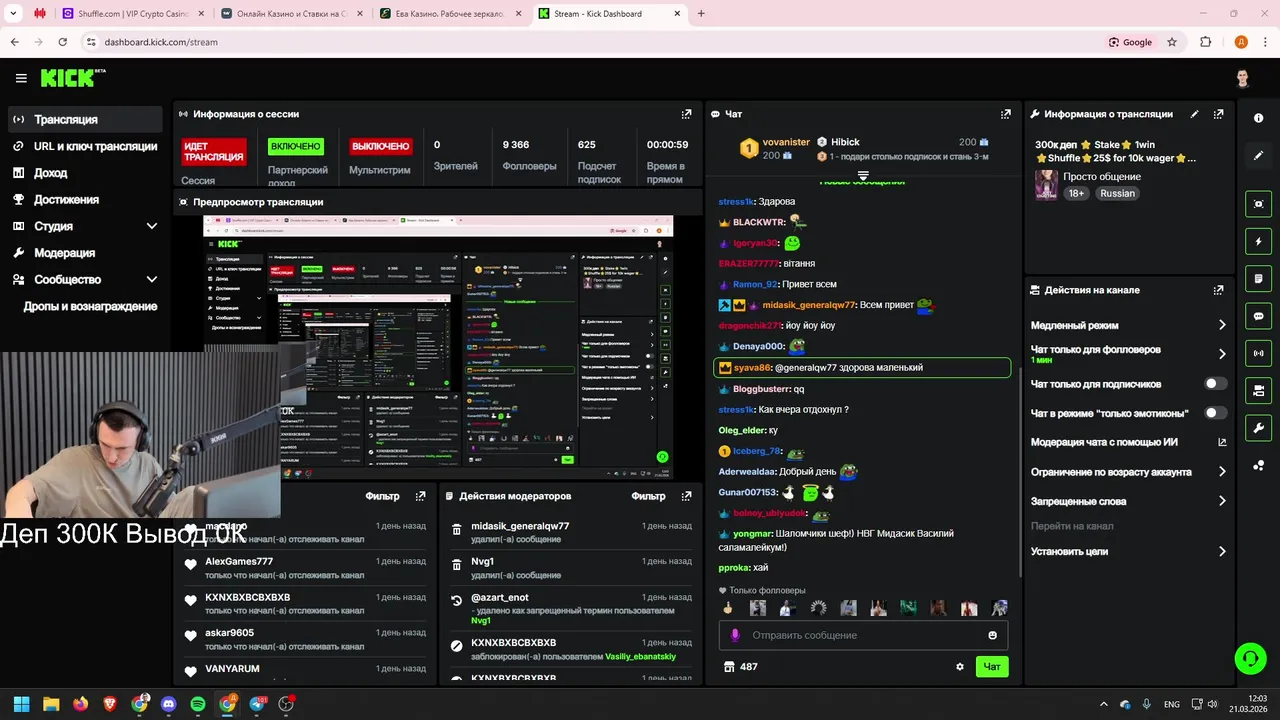Click AlexGames777 in the activity feed
The height and width of the screenshot is (720, 1280).
239,561
